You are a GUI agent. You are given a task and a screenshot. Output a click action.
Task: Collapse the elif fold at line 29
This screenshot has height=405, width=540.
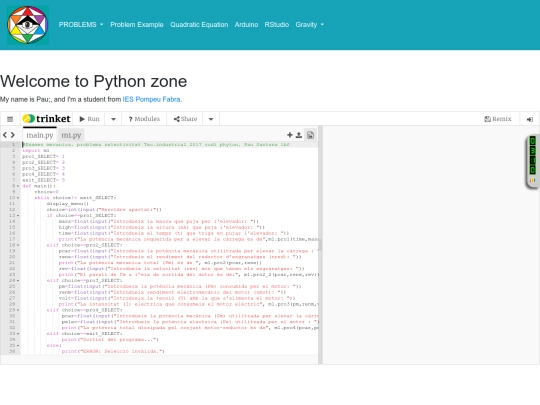(18, 310)
